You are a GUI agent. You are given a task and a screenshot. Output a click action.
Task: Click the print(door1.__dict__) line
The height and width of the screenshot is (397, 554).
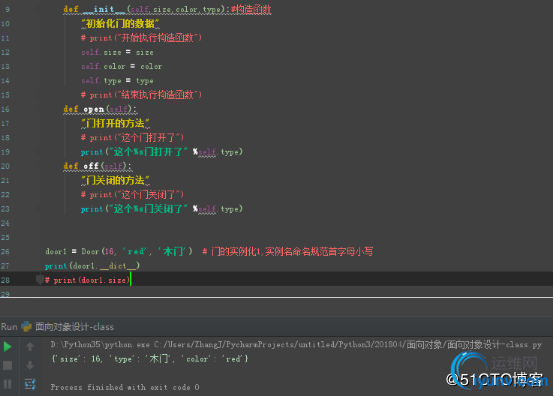click(92, 266)
